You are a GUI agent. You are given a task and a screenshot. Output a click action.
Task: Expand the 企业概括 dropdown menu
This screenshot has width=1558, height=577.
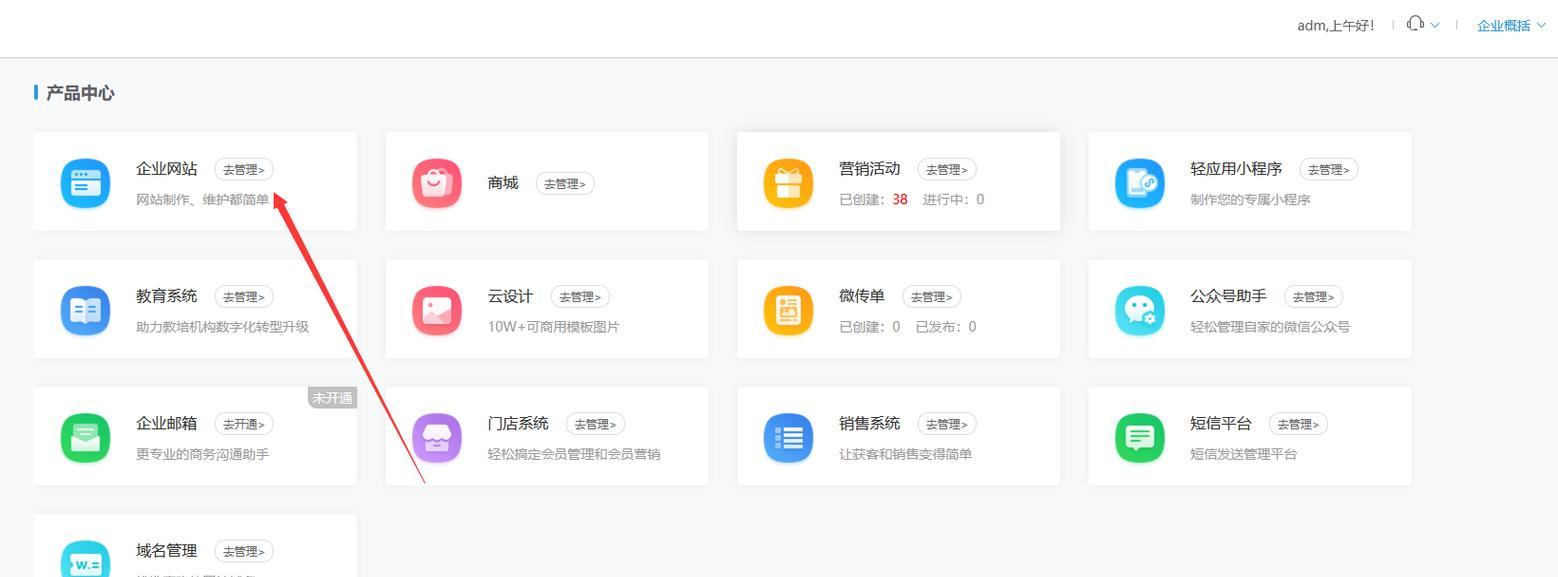[x=1511, y=25]
